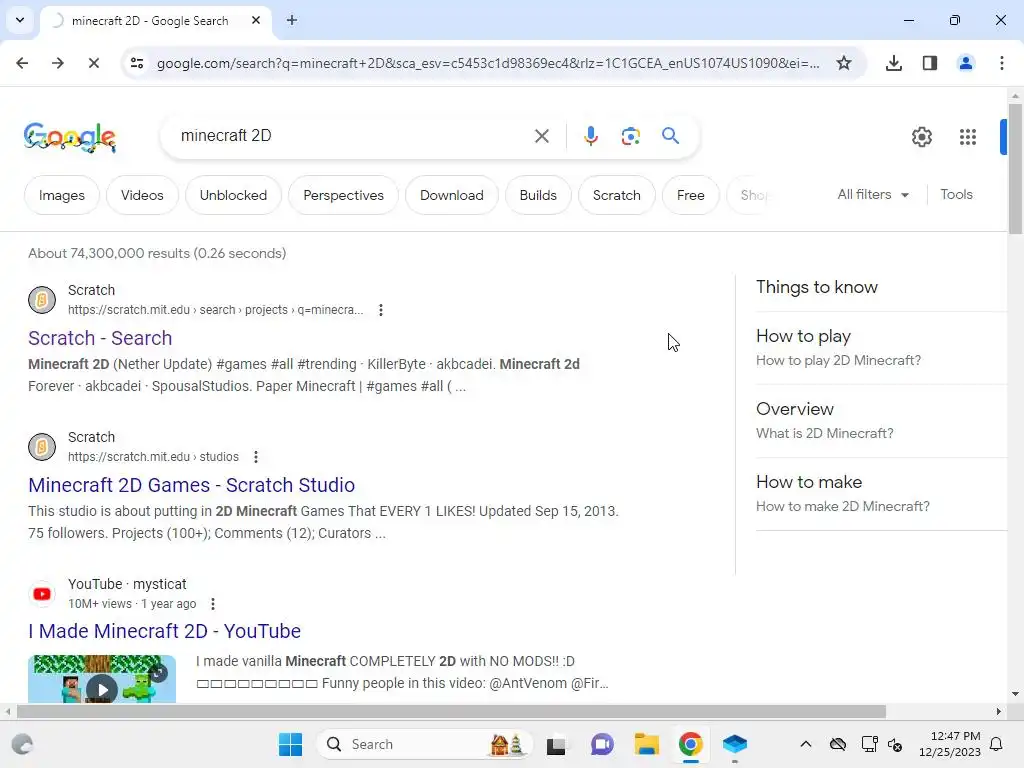Go to Google home via logo
Viewport: 1024px width, 768px height.
click(x=70, y=137)
